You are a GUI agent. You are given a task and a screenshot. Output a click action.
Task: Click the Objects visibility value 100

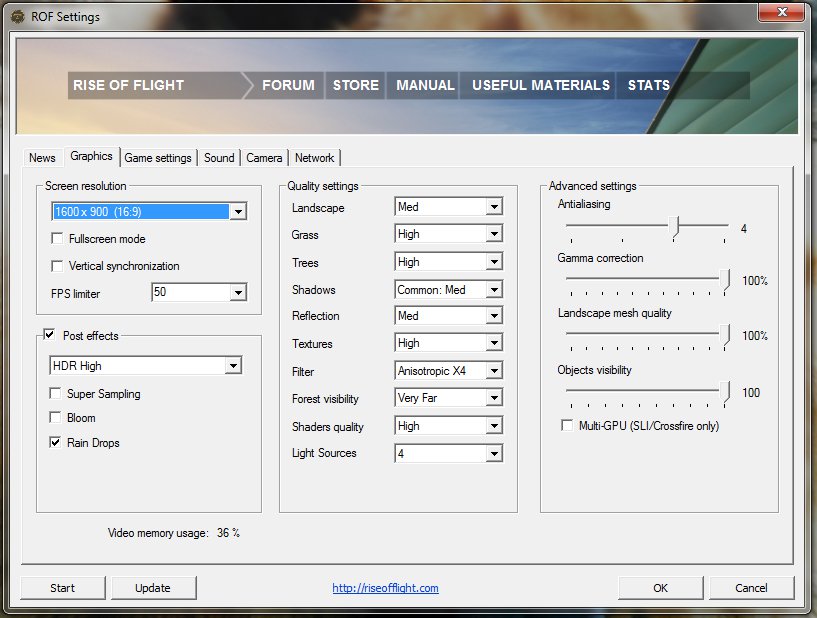pyautogui.click(x=751, y=392)
